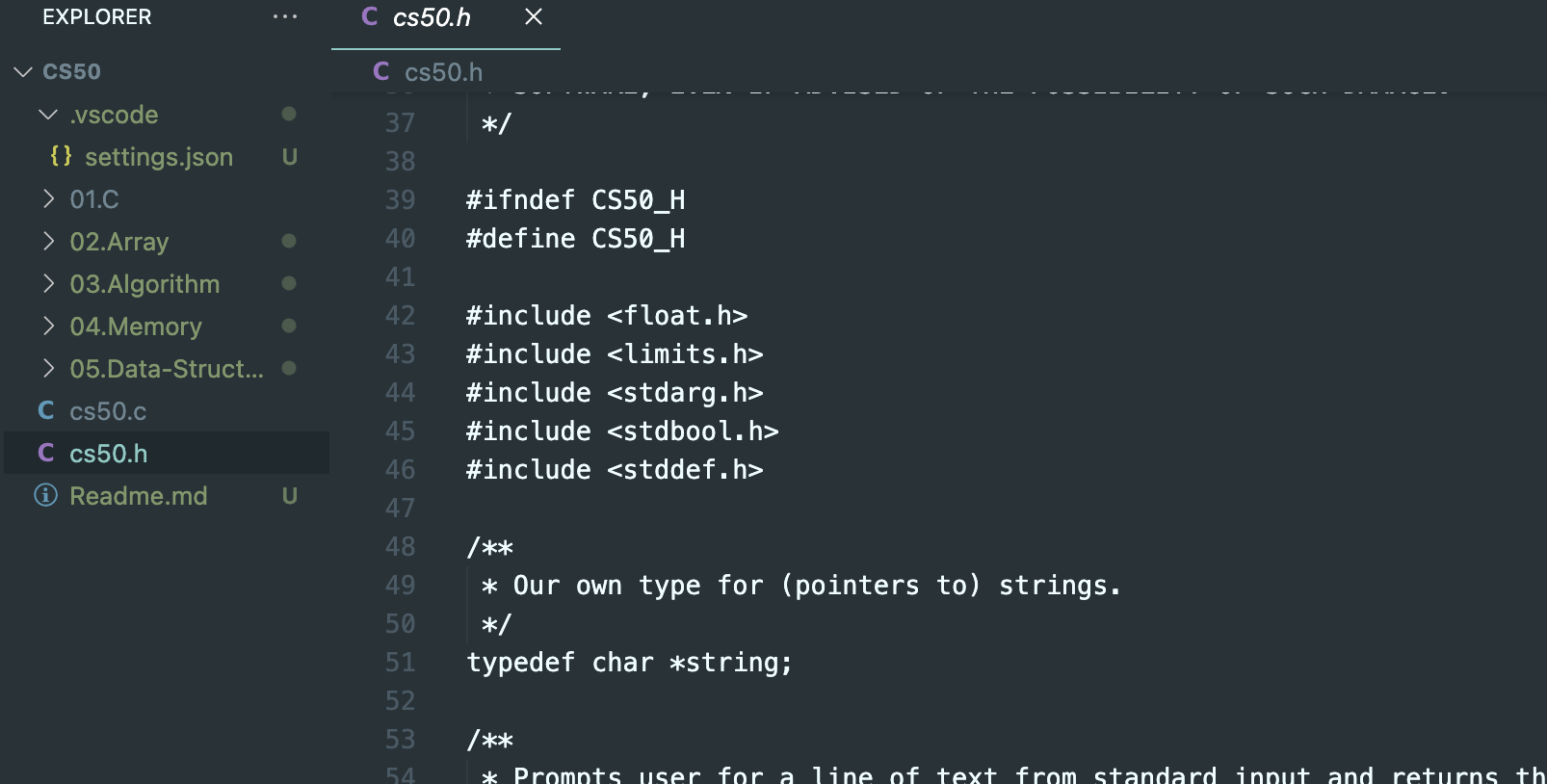Click line number 51 in the gutter
The width and height of the screenshot is (1547, 784).
(400, 663)
